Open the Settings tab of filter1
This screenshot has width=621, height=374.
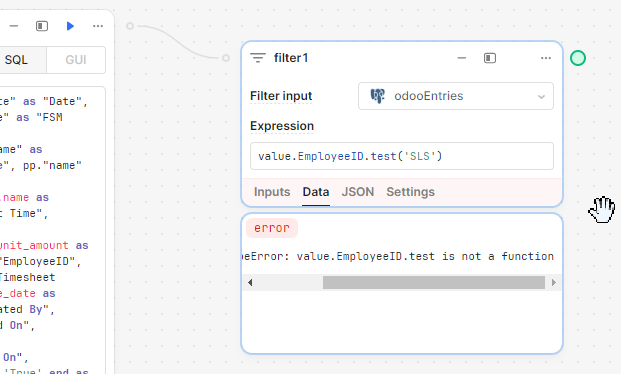[x=410, y=192]
